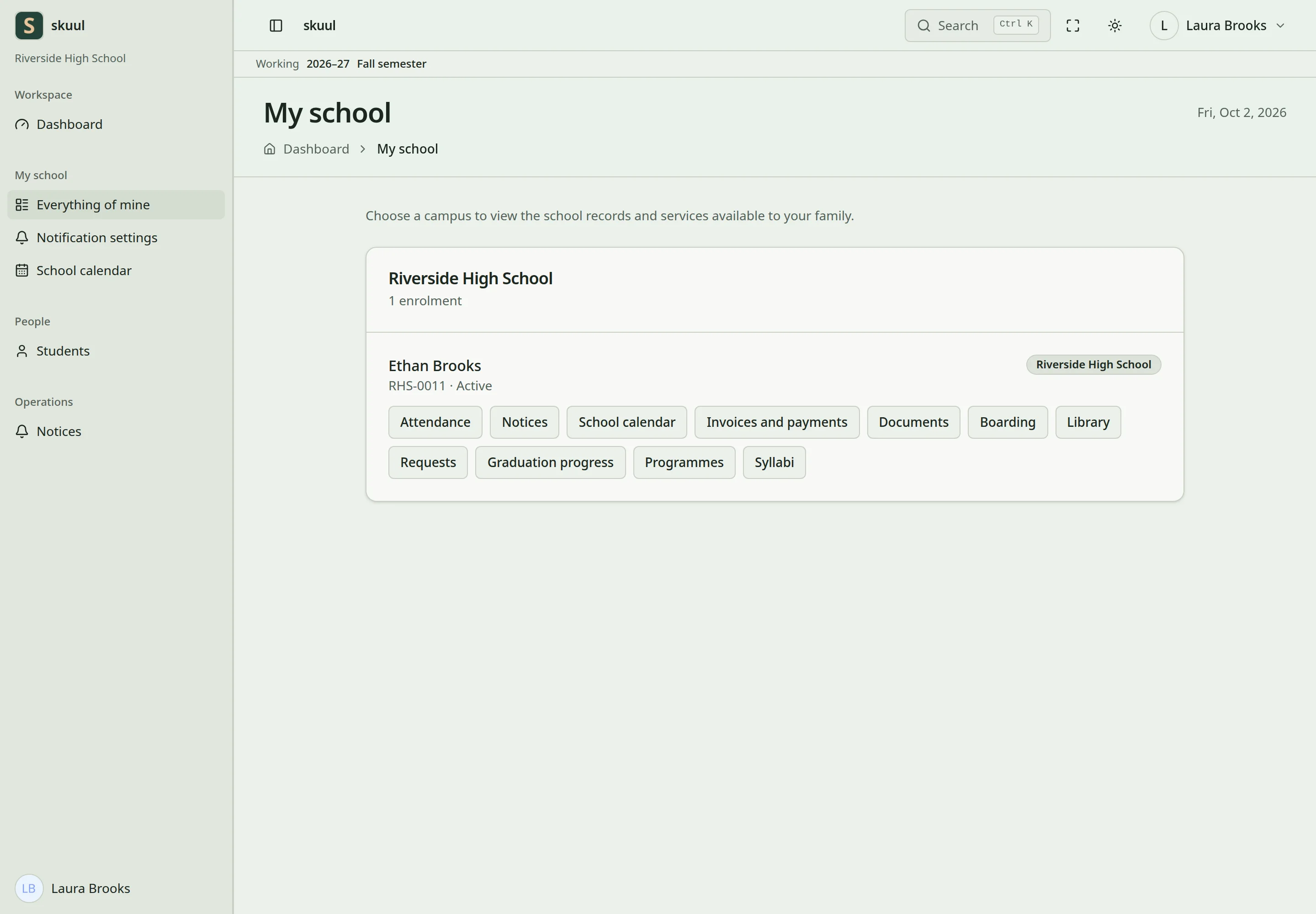This screenshot has height=914, width=1316.
Task: Open Dashboard from the sidebar
Action: coord(116,124)
